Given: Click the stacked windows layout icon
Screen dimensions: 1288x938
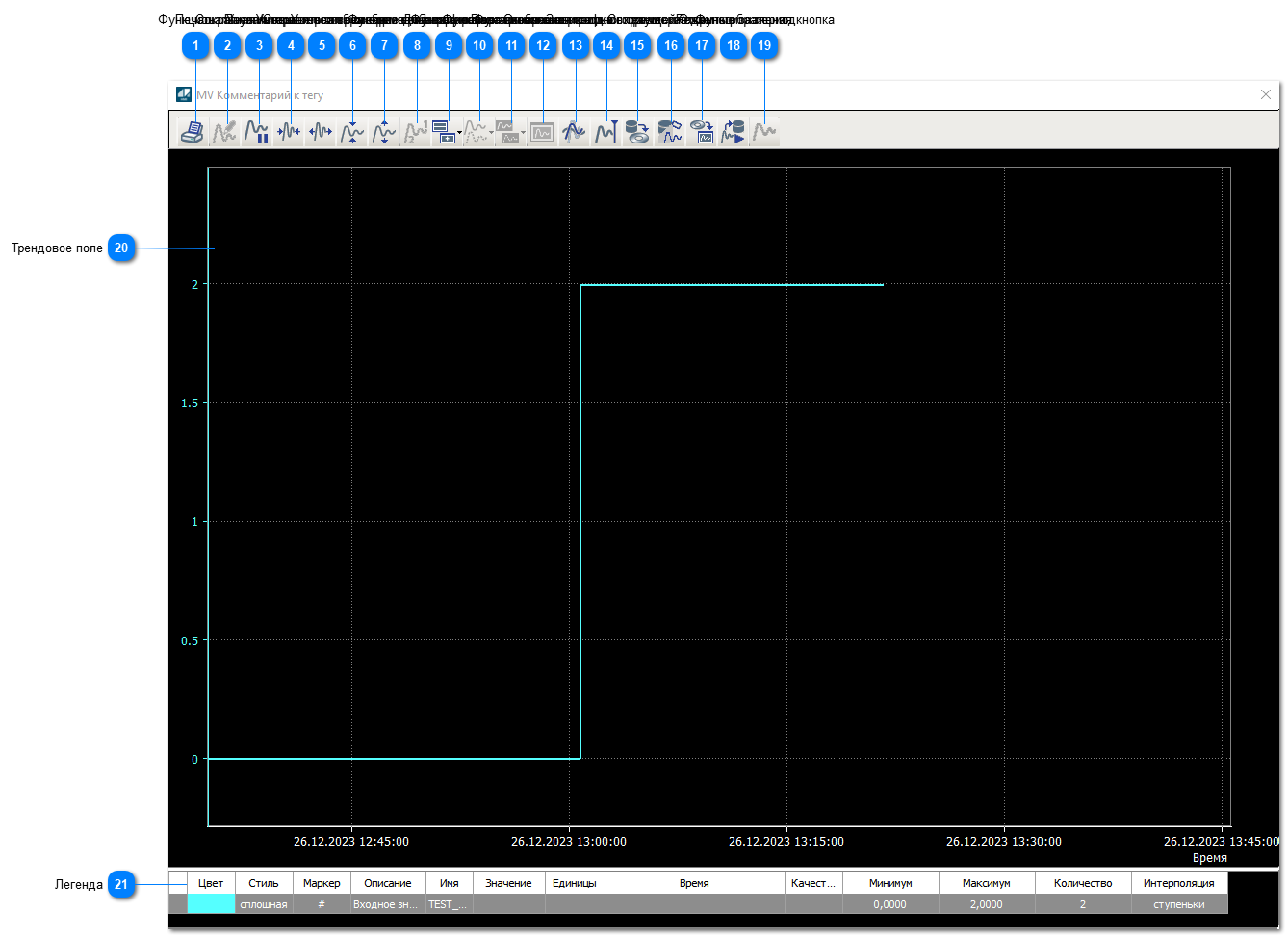Looking at the screenshot, I should 443,131.
